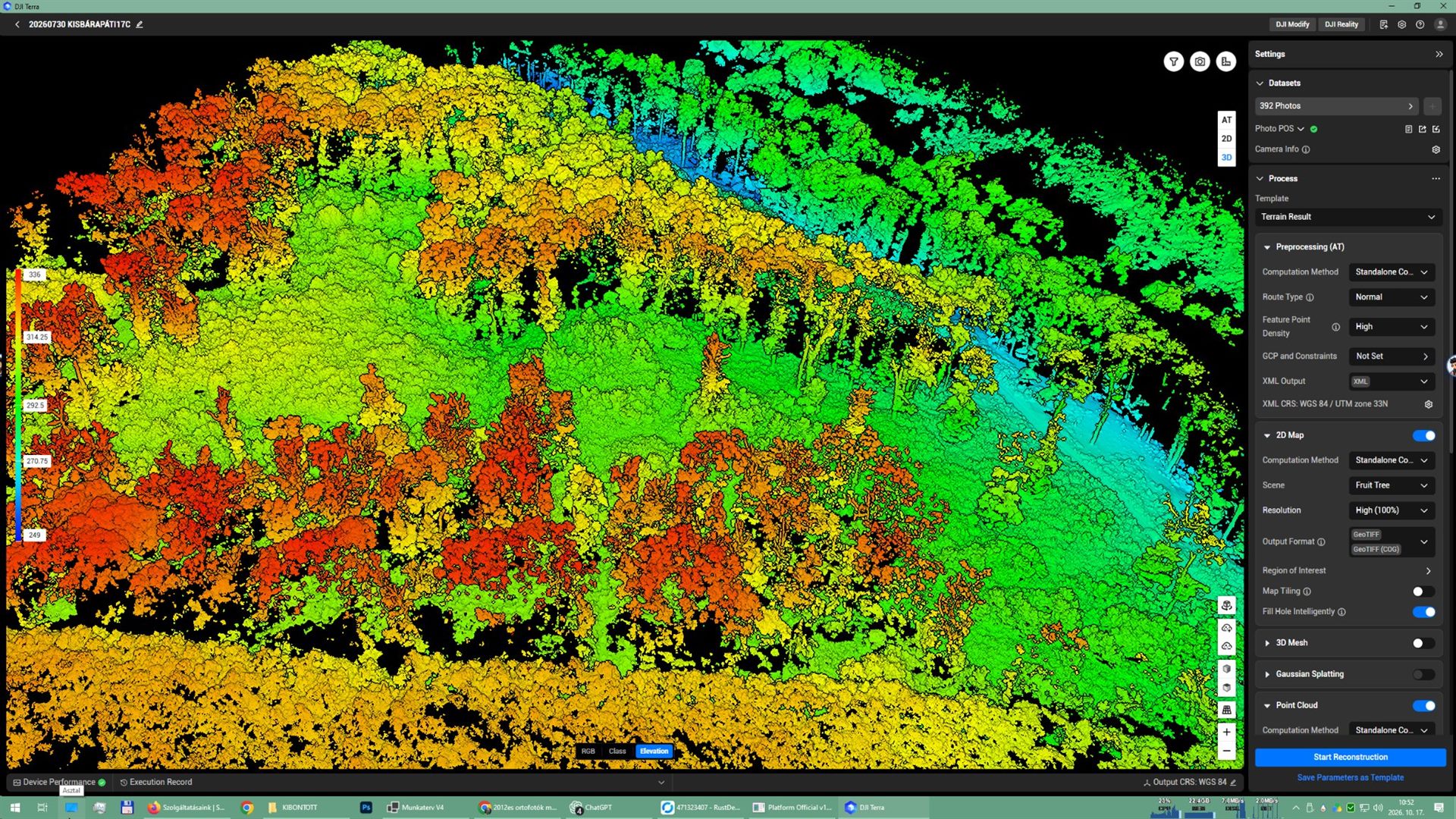Open the 392 Photos dataset row

[1338, 106]
